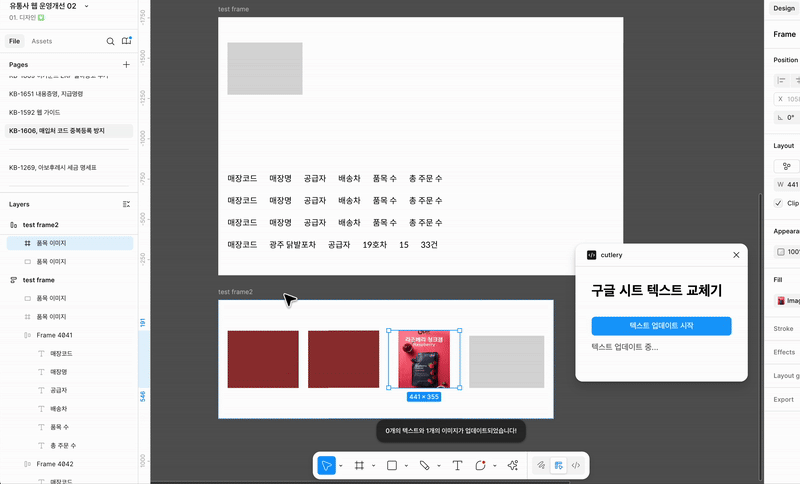The image size is (800, 484).
Task: Select the Rectangle shape tool
Action: (392, 465)
